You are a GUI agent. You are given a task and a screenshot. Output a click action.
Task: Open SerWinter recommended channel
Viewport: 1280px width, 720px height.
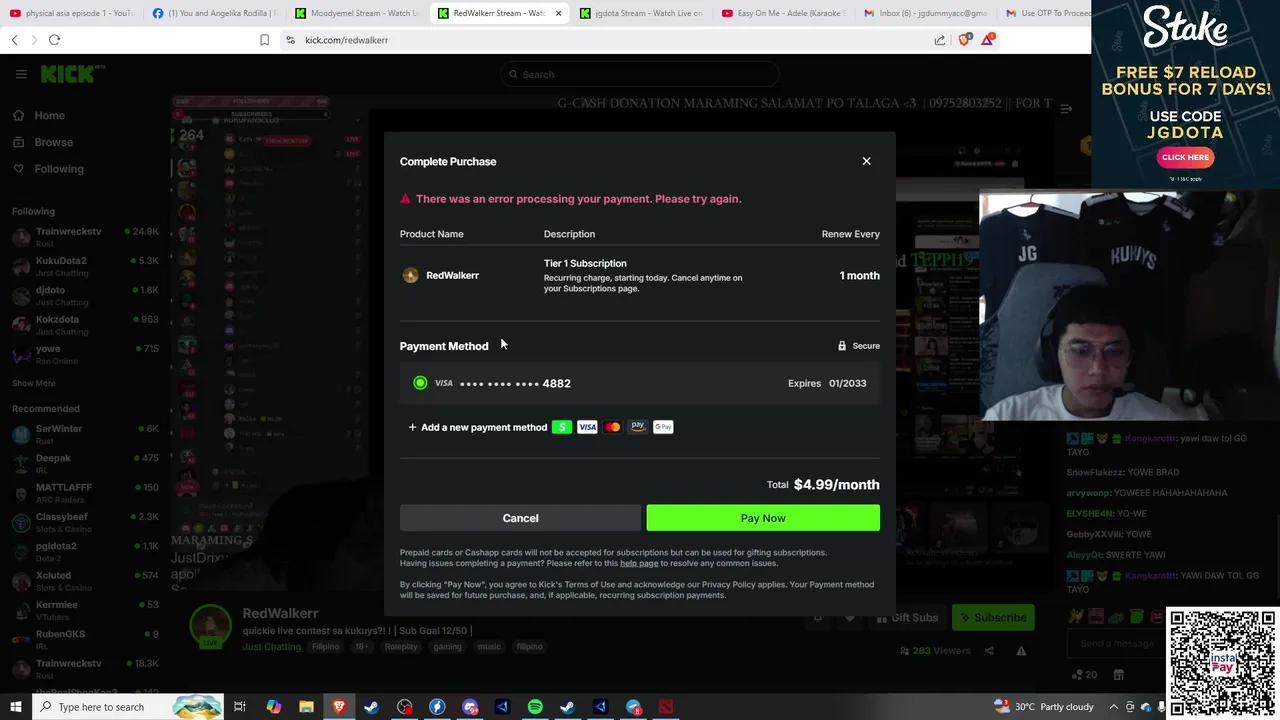point(85,434)
